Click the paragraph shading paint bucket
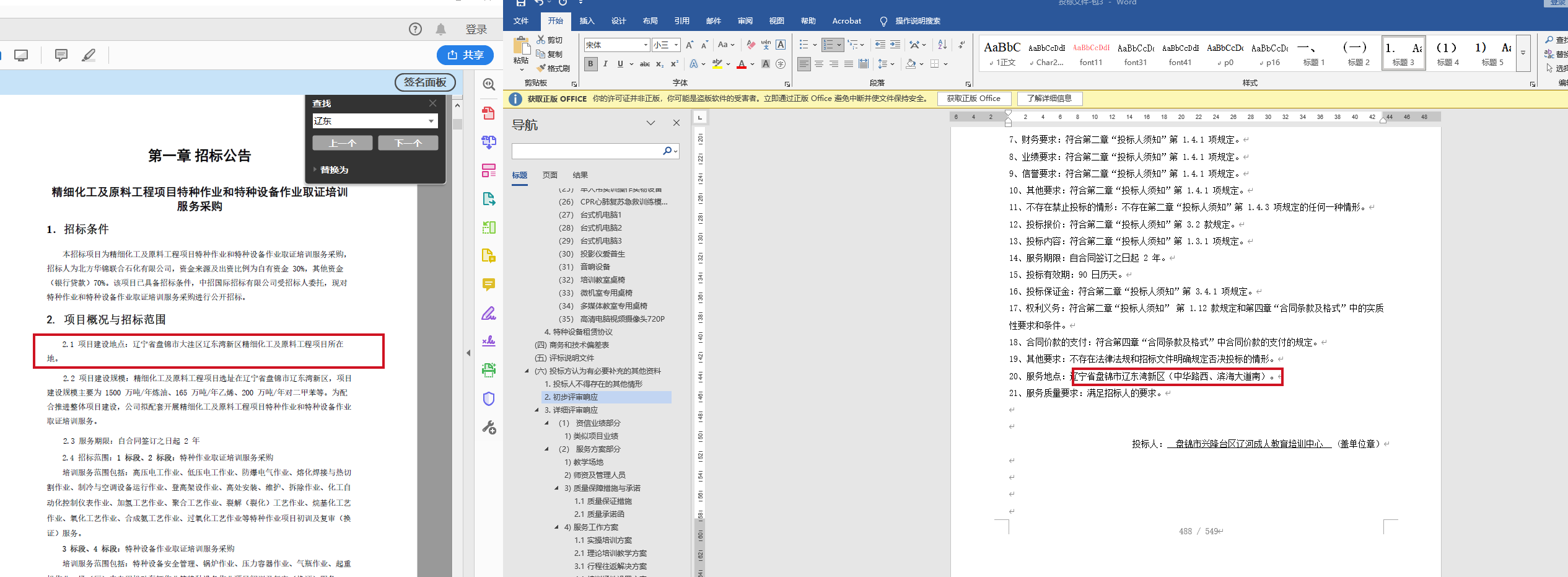The width and height of the screenshot is (1568, 577). pyautogui.click(x=911, y=64)
